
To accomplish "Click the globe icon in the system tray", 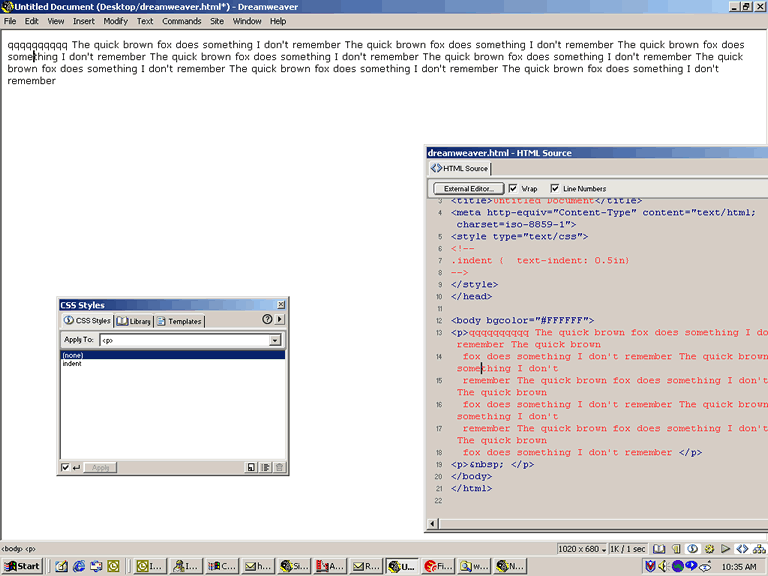I will click(x=677, y=566).
